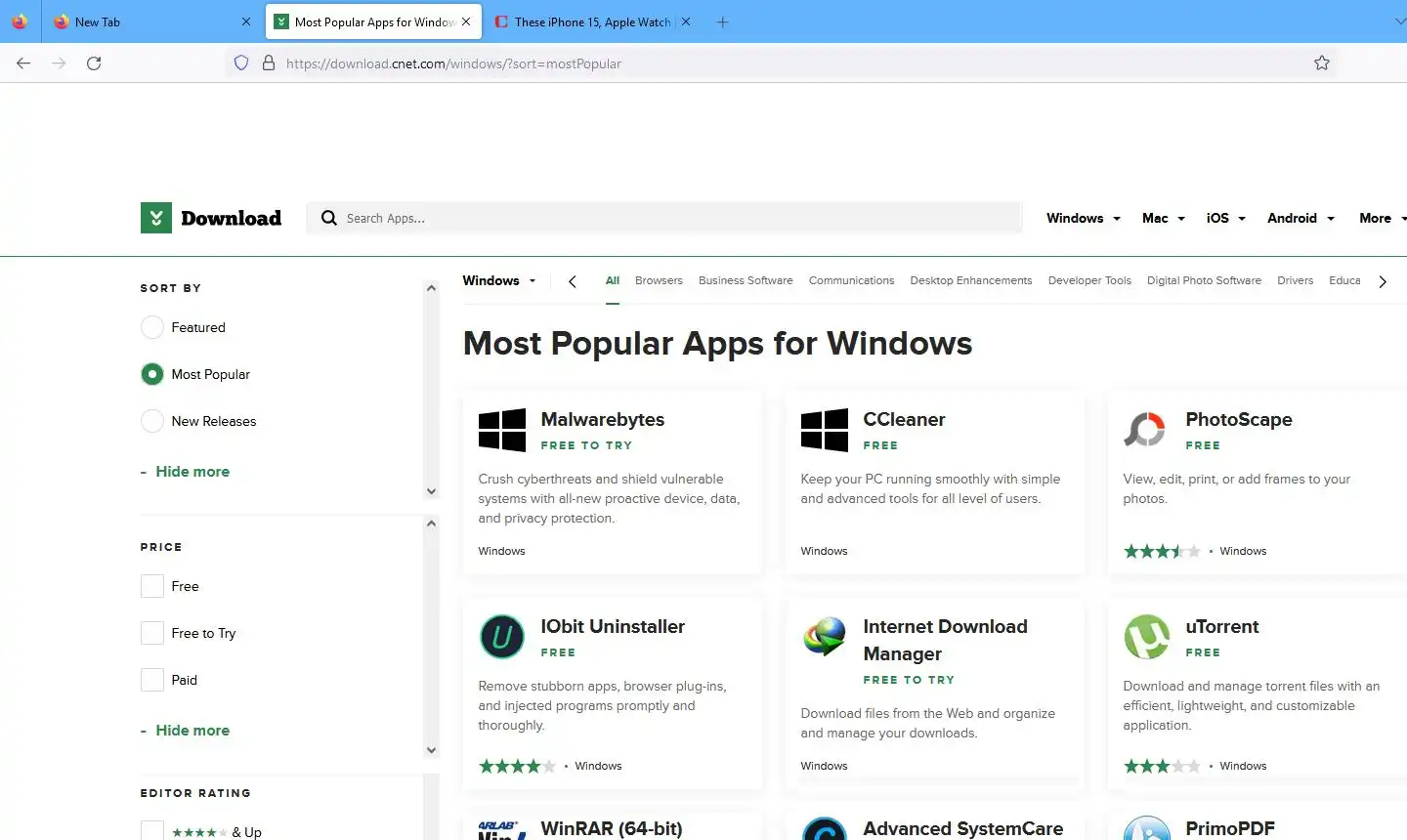Select the Featured sort option
1407x840 pixels.
(152, 327)
